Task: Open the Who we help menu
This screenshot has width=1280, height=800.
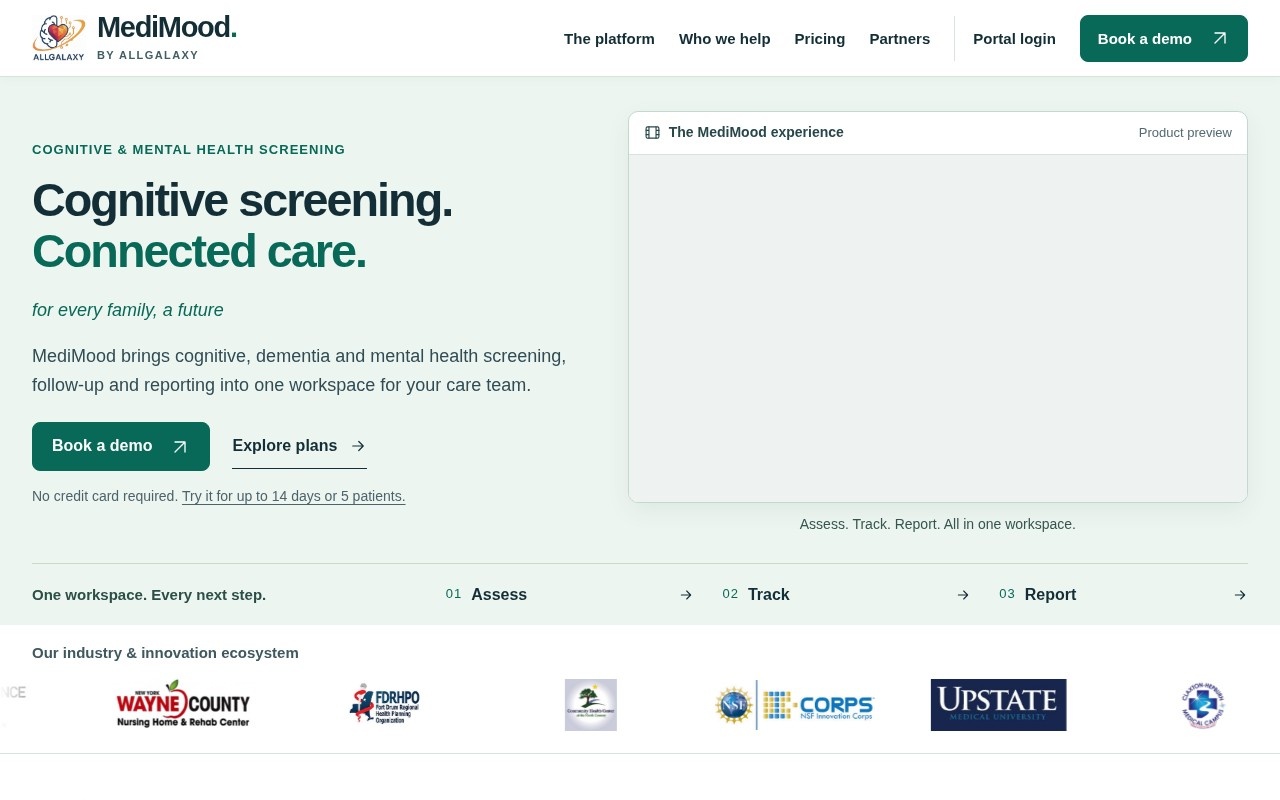Action: pyautogui.click(x=725, y=39)
